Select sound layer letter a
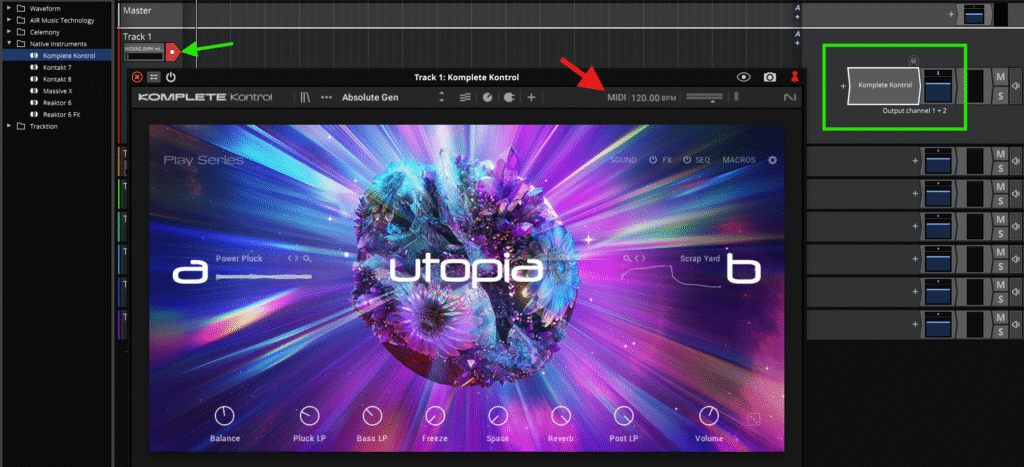This screenshot has height=467, width=1024. click(189, 271)
